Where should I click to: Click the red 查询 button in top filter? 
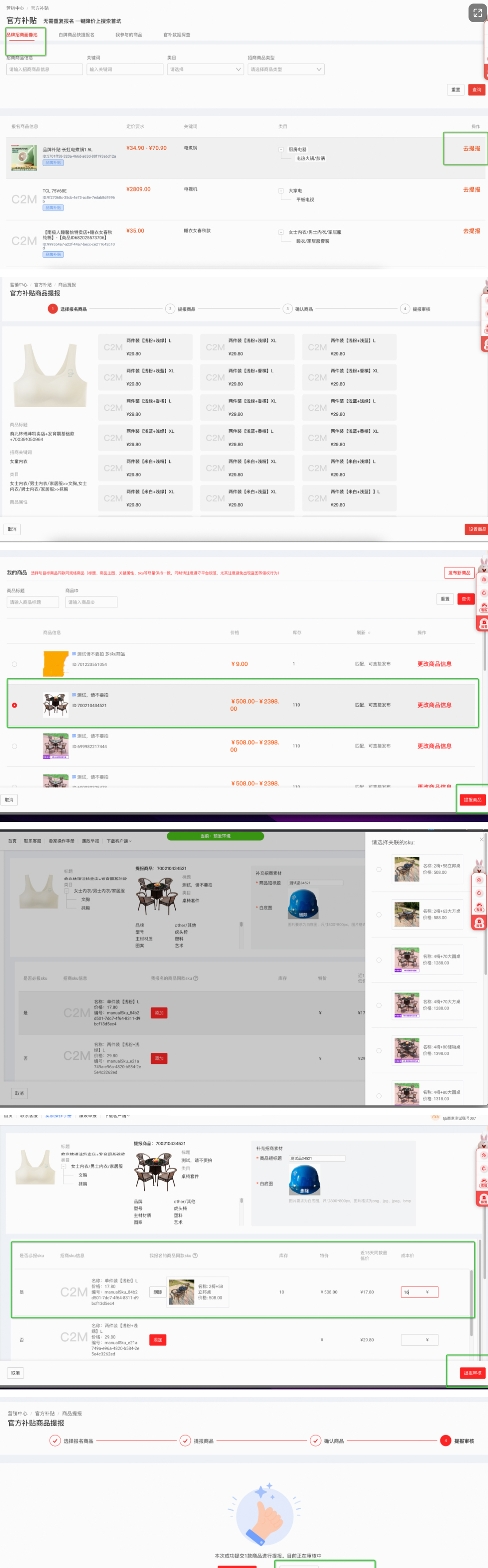[476, 89]
